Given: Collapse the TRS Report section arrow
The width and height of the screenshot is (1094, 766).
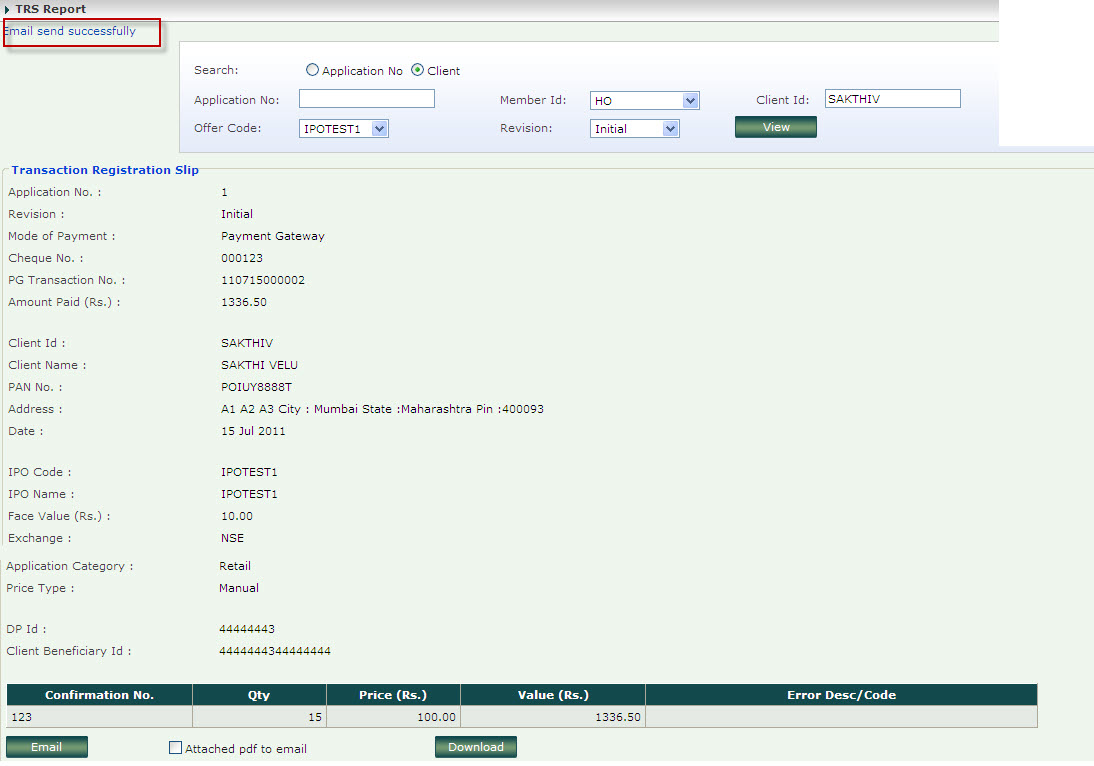Looking at the screenshot, I should coord(8,9).
